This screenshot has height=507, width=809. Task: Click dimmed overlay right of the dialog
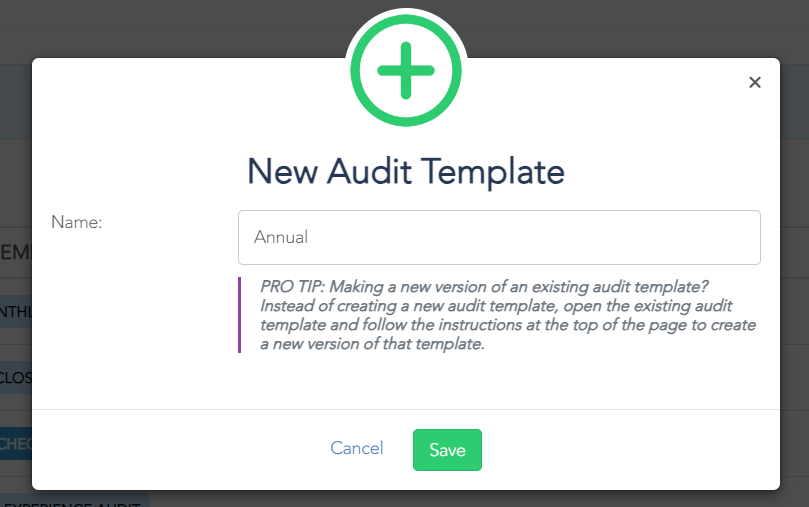coord(795,258)
